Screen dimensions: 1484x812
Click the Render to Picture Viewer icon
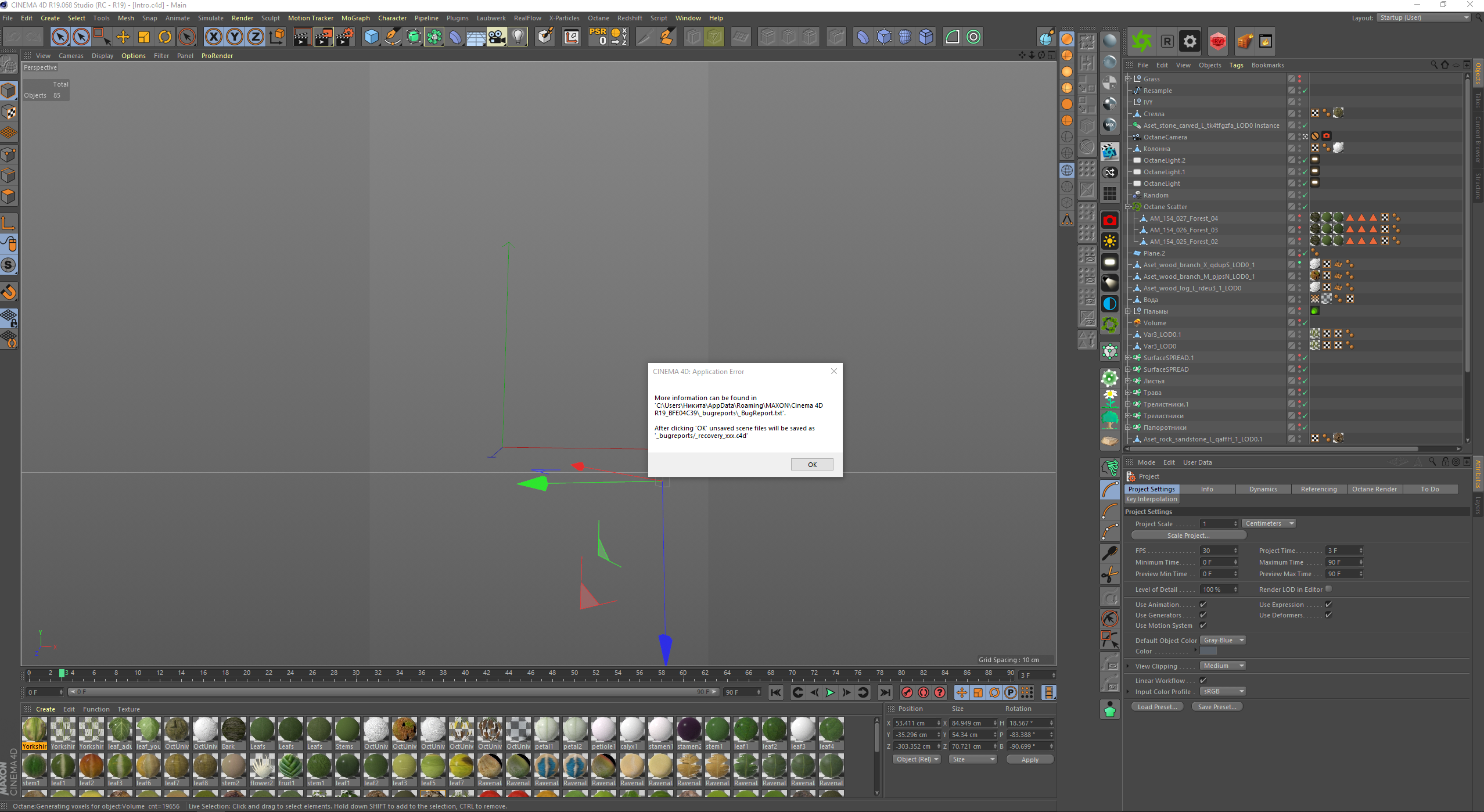pyautogui.click(x=323, y=37)
